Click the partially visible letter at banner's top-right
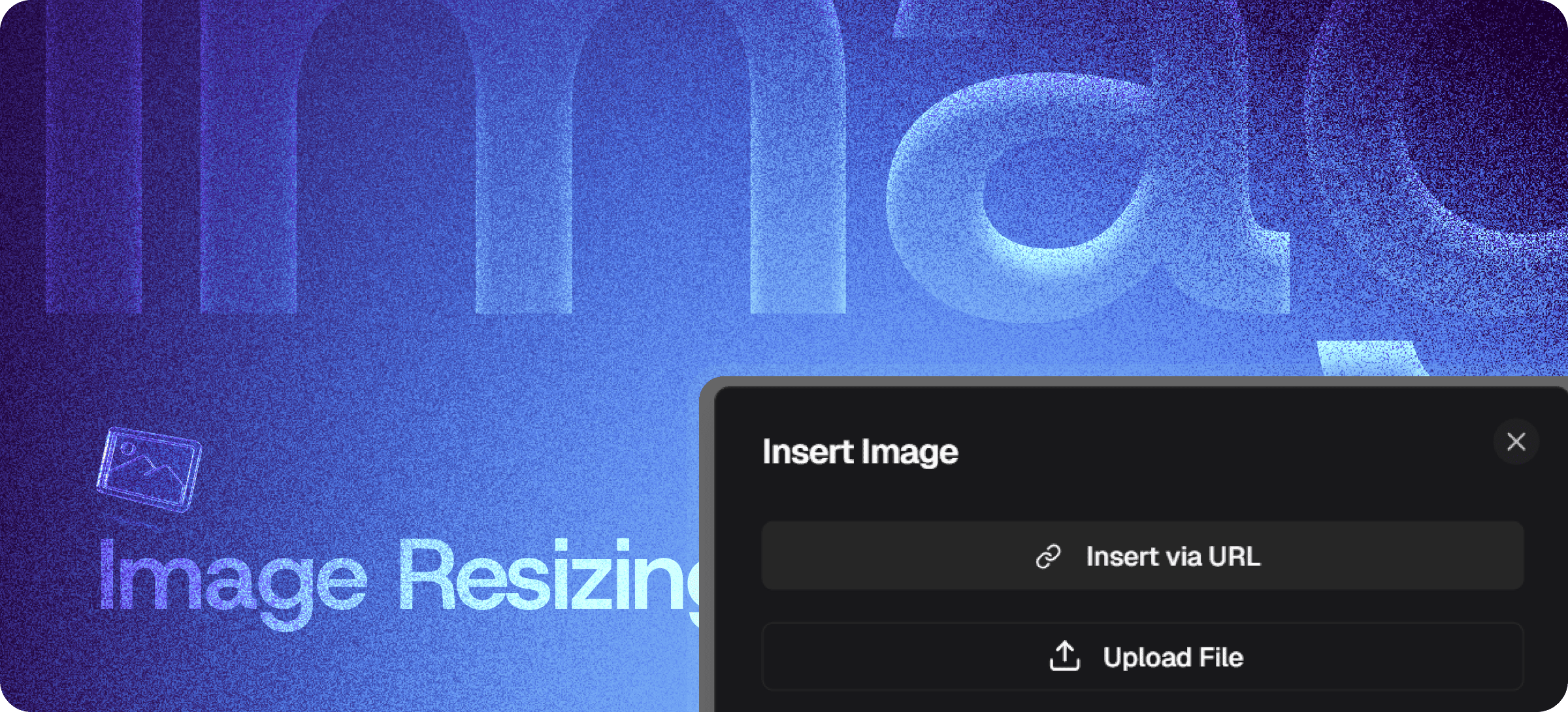 click(x=1437, y=131)
